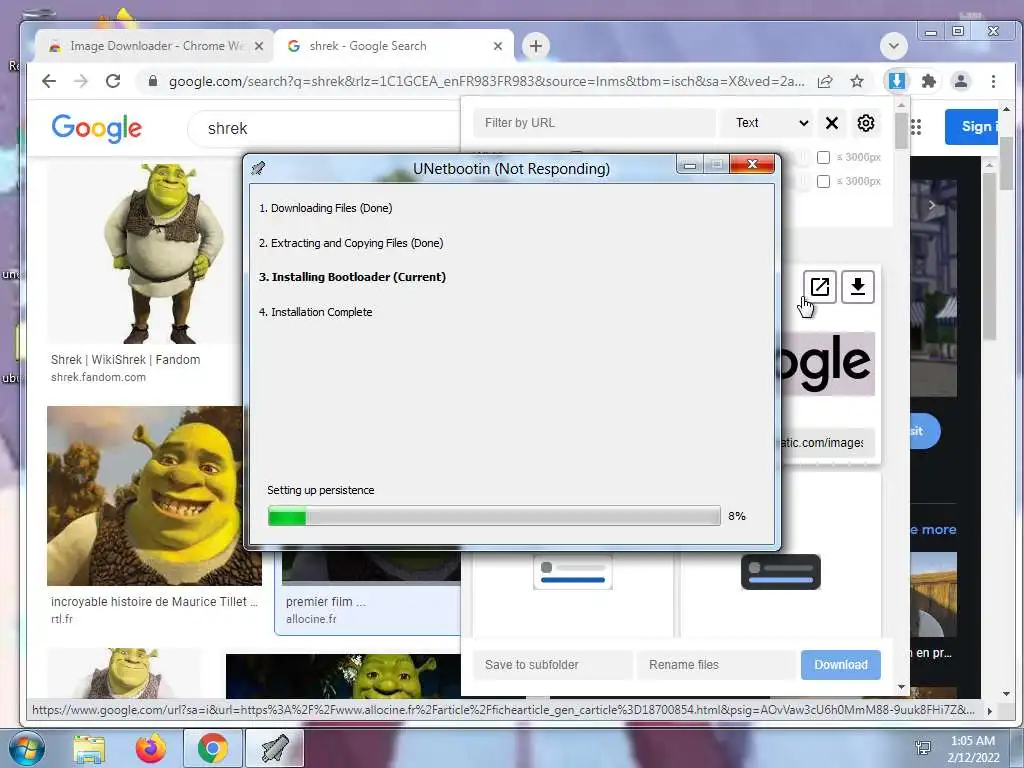1024x768 pixels.
Task: Click the light theme preview thumbnail
Action: point(573,572)
